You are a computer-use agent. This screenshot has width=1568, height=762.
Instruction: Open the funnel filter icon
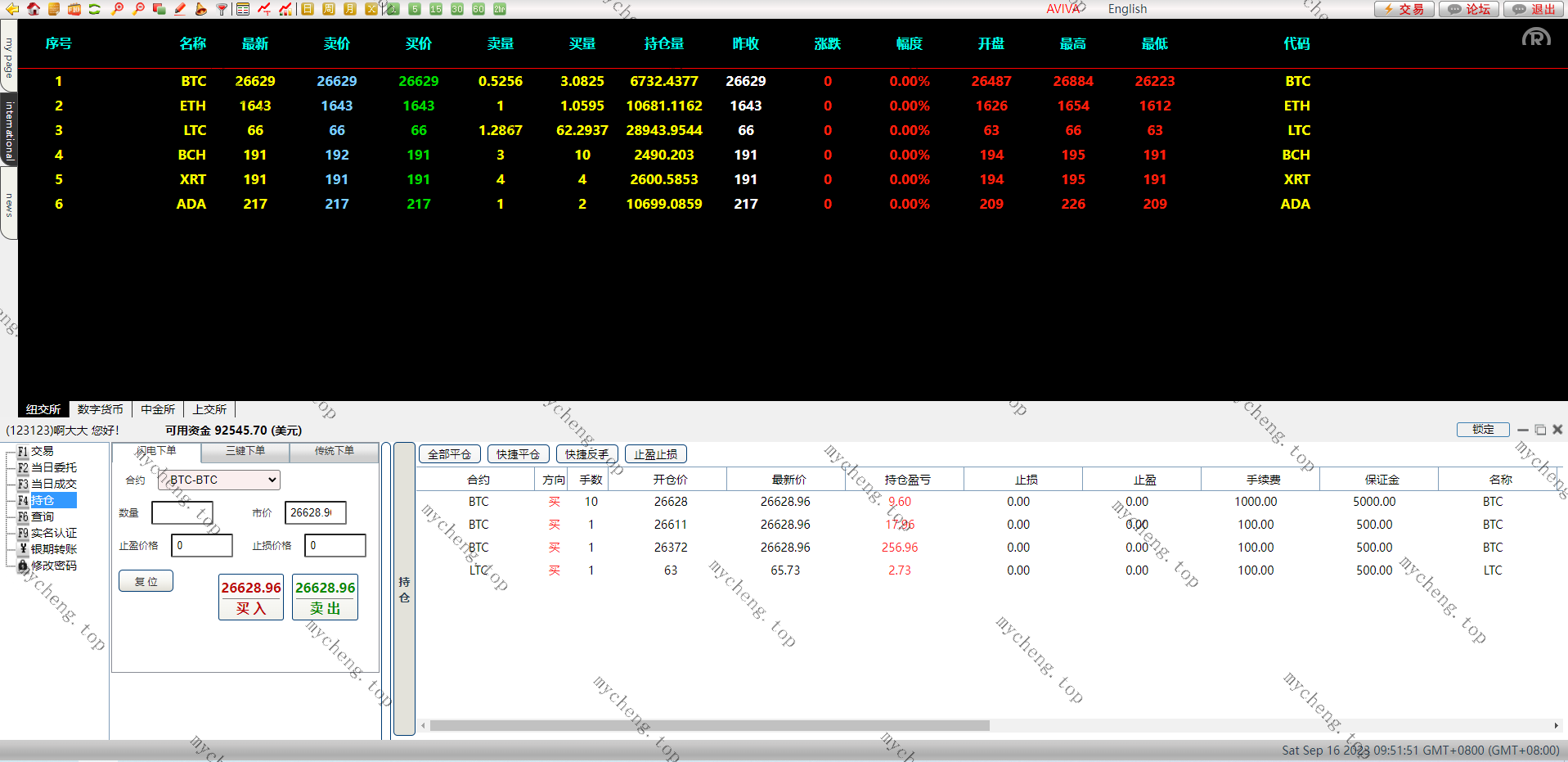point(222,9)
